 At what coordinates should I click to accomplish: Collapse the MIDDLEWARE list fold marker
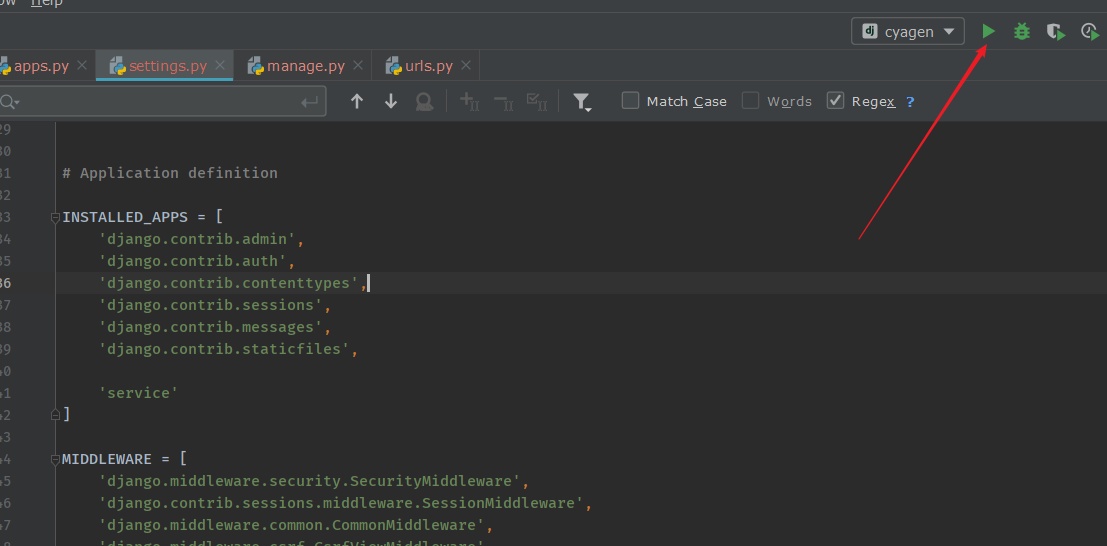pyautogui.click(x=55, y=460)
